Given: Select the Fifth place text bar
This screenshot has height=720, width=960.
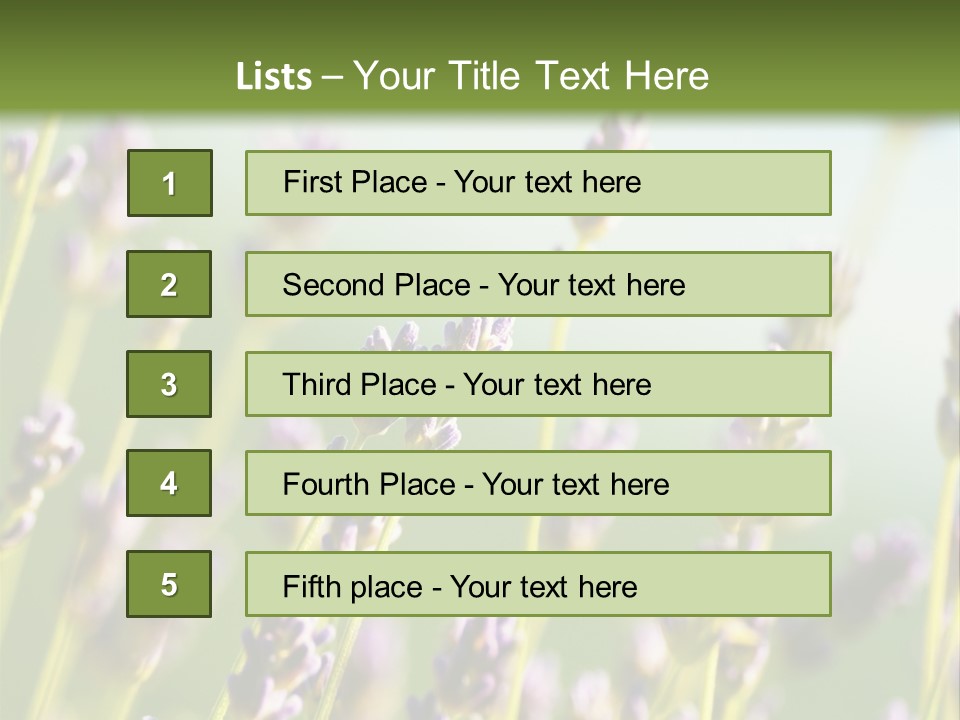Looking at the screenshot, I should click(x=538, y=584).
